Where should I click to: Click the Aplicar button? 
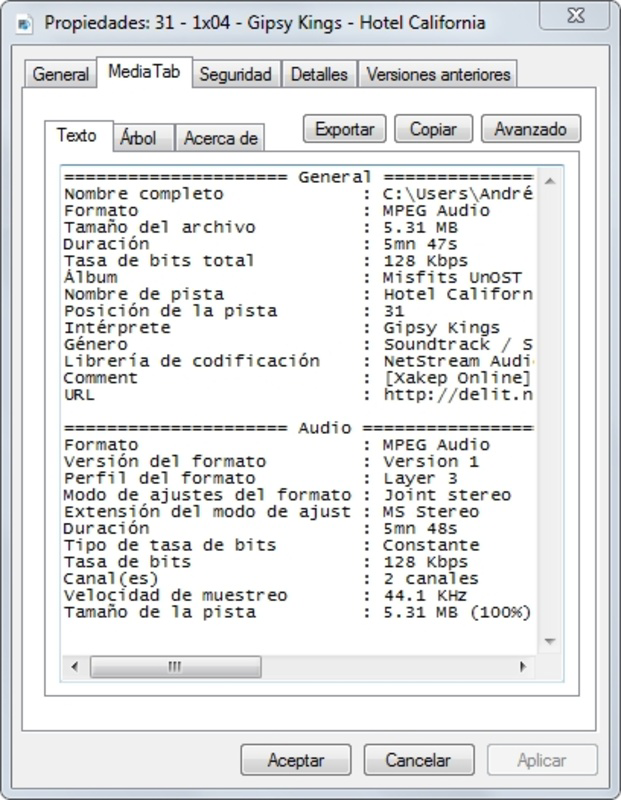point(542,760)
